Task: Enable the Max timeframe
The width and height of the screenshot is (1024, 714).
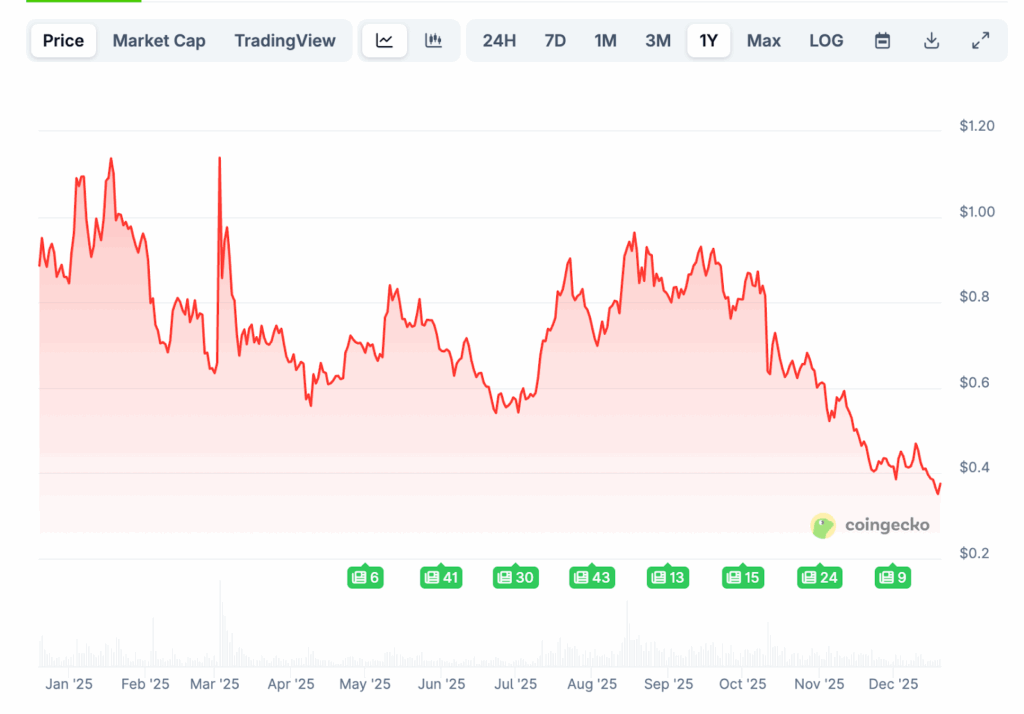Action: coord(763,40)
